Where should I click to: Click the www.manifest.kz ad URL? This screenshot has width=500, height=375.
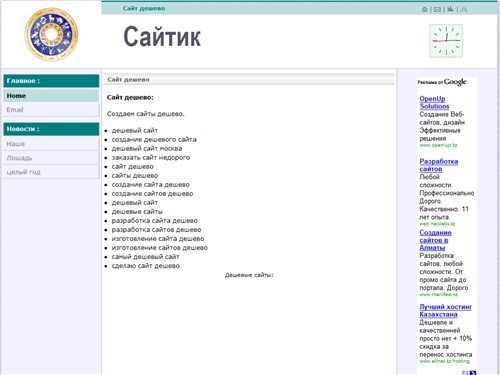(438, 294)
